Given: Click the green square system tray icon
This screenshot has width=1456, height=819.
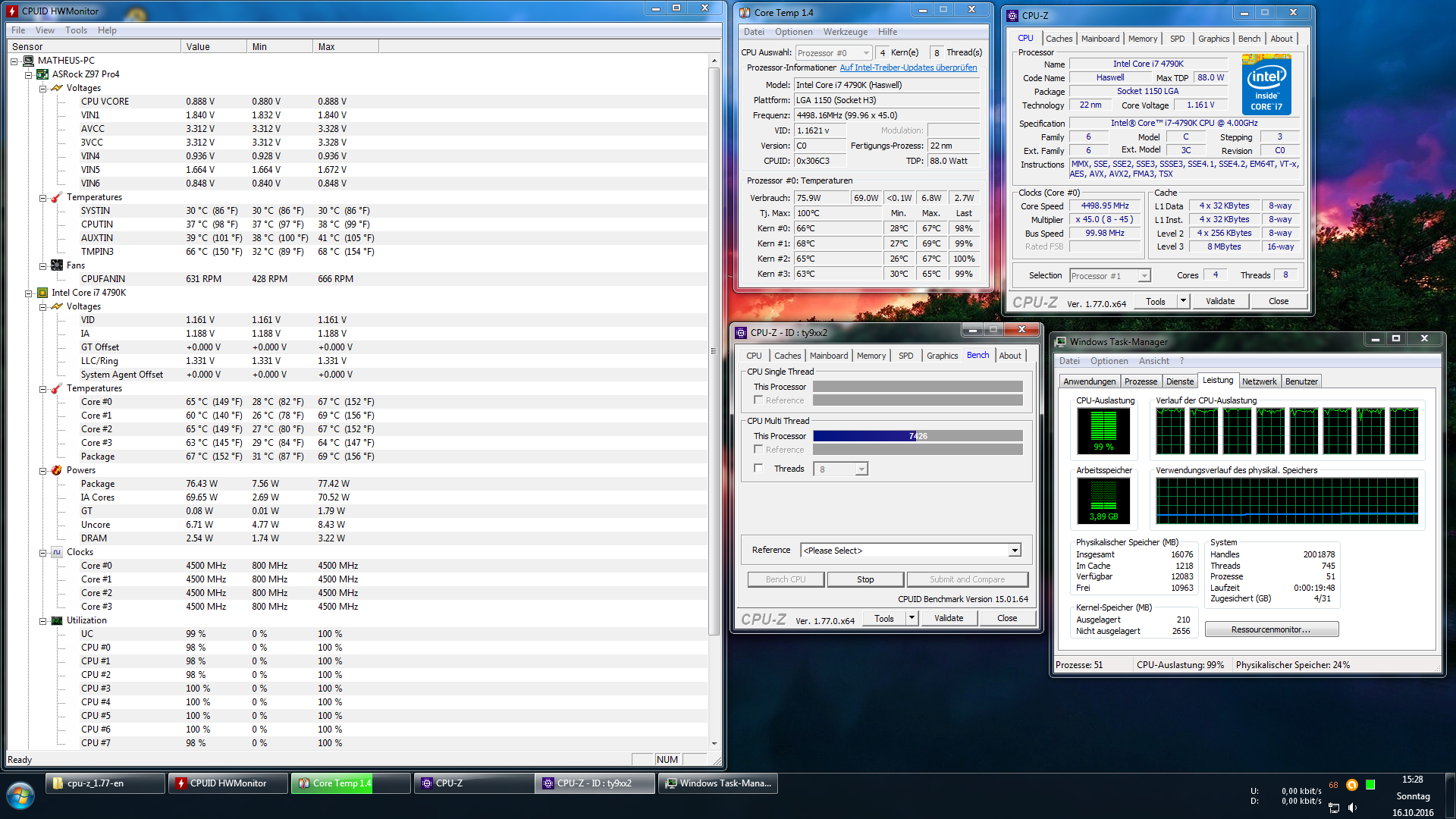Looking at the screenshot, I should [1370, 785].
